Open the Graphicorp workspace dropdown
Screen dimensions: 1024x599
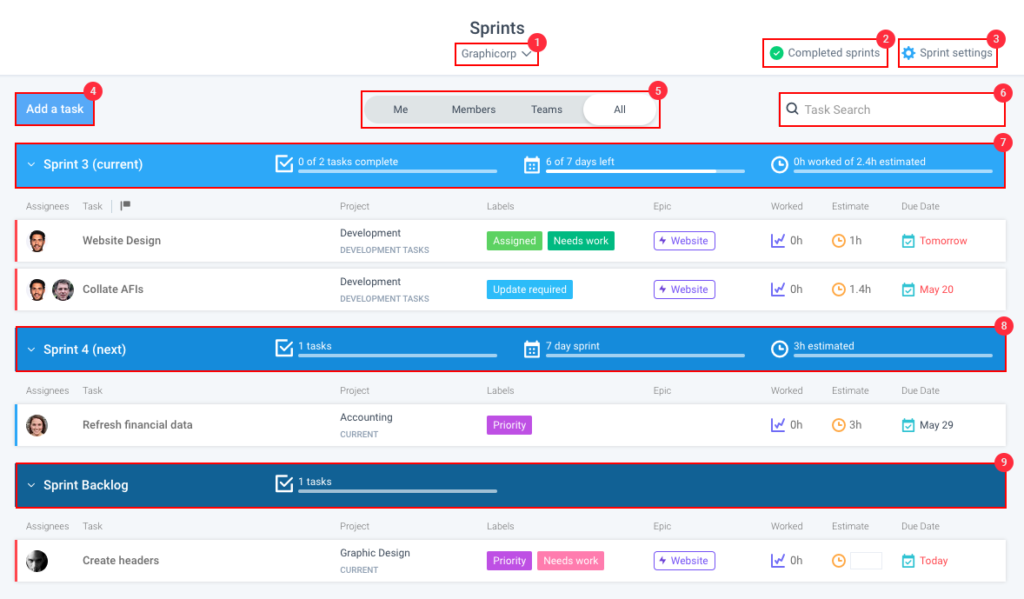pyautogui.click(x=496, y=54)
